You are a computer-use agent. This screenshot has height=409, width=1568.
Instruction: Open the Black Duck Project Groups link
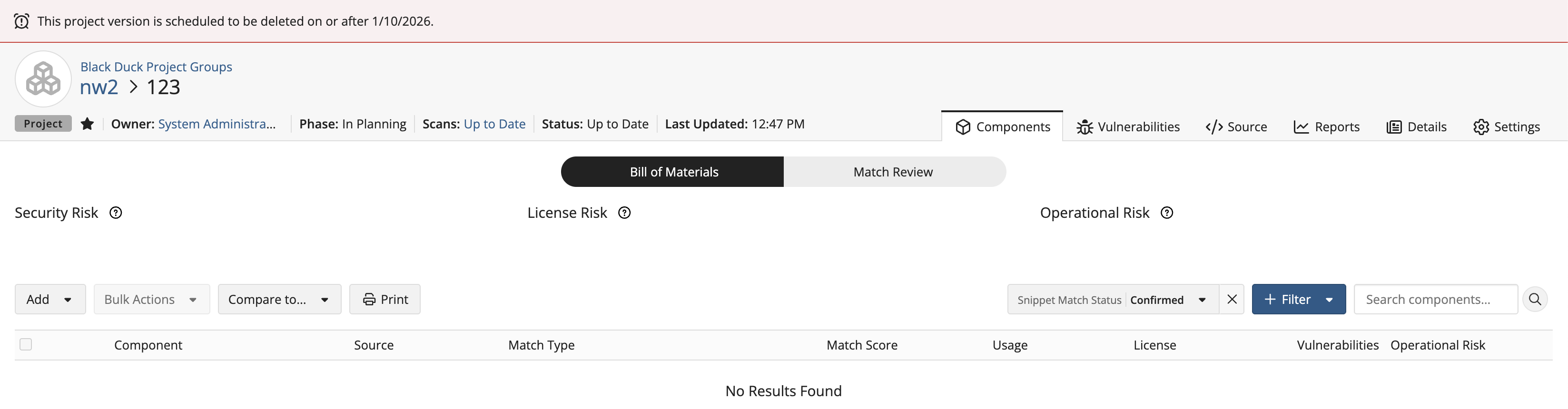point(156,67)
